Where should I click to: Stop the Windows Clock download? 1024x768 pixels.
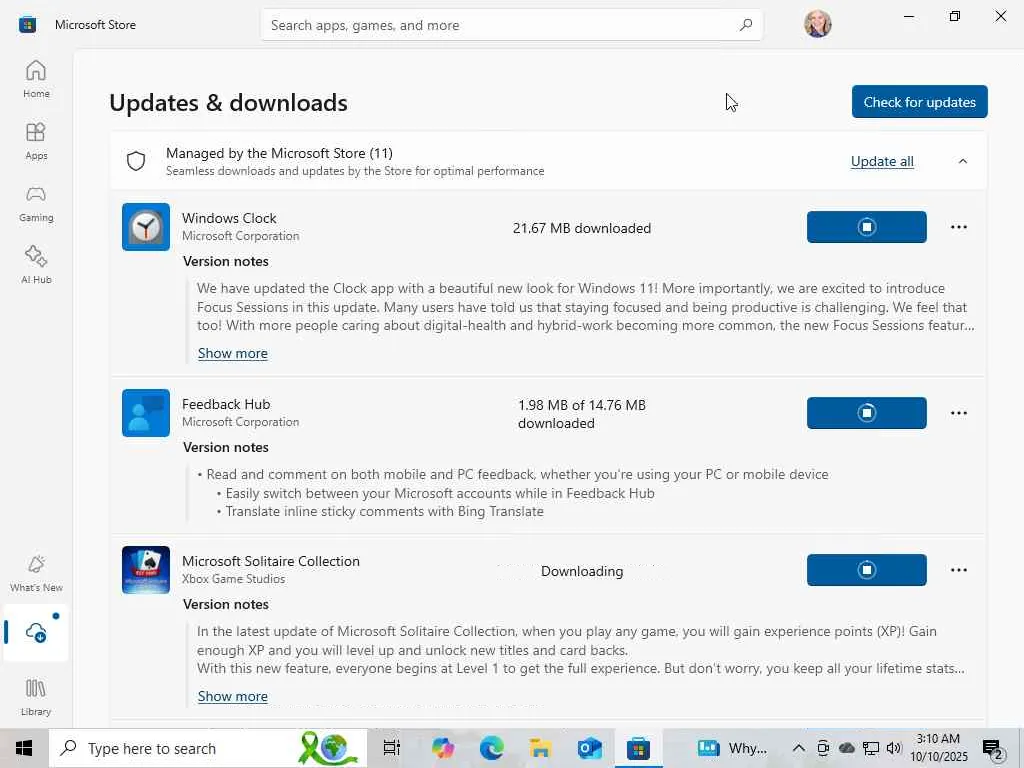pyautogui.click(x=867, y=227)
